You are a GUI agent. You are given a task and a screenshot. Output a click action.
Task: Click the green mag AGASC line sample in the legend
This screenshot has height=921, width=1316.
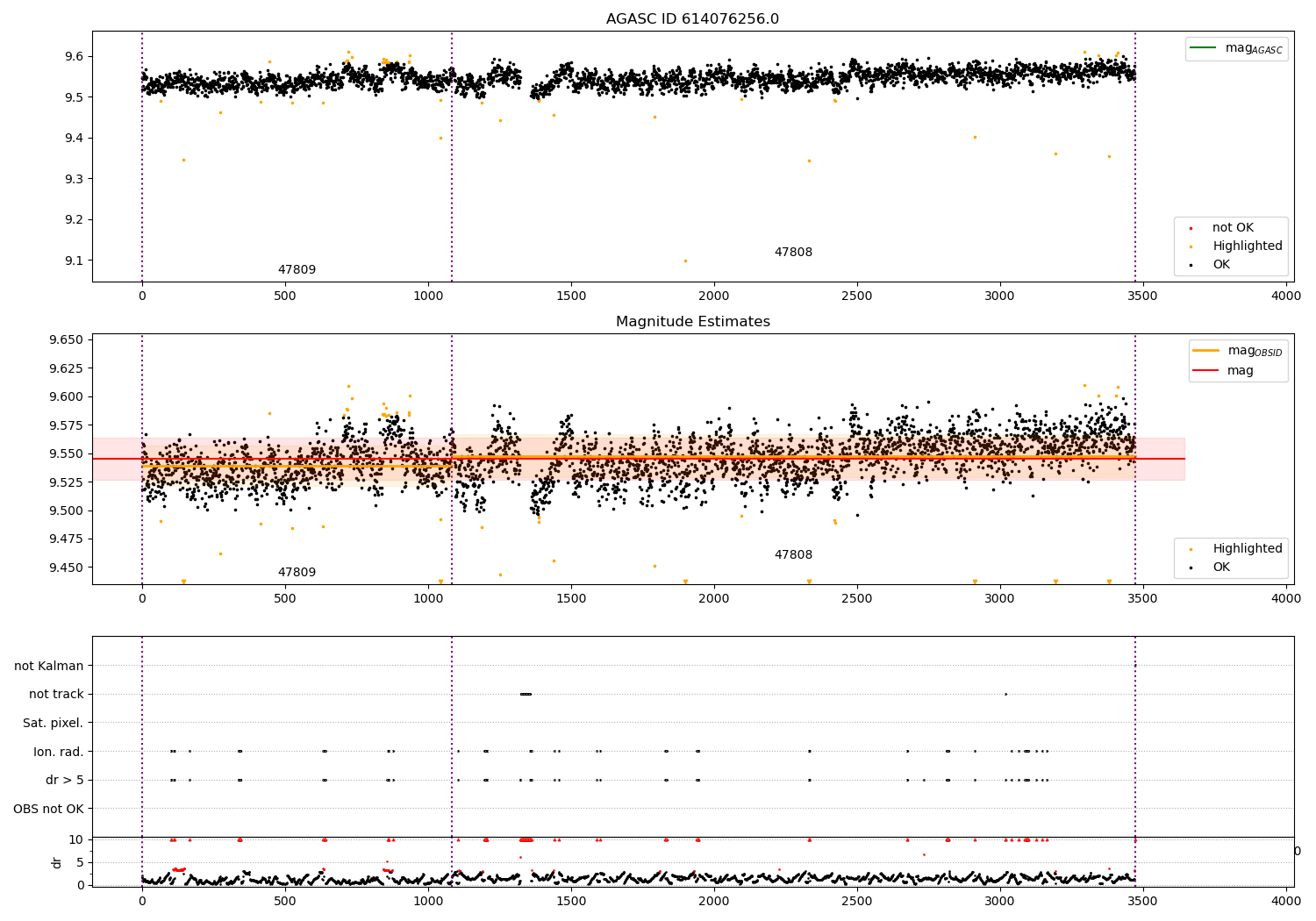click(x=1204, y=47)
